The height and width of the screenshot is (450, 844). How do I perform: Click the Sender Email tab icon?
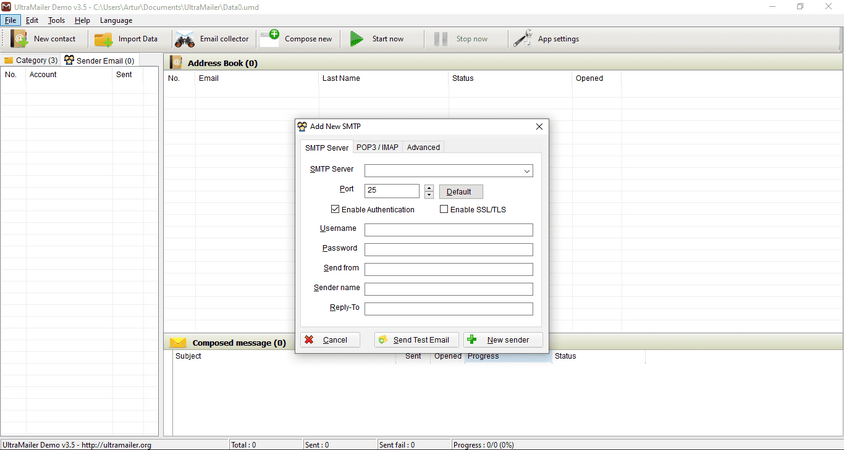click(x=69, y=60)
